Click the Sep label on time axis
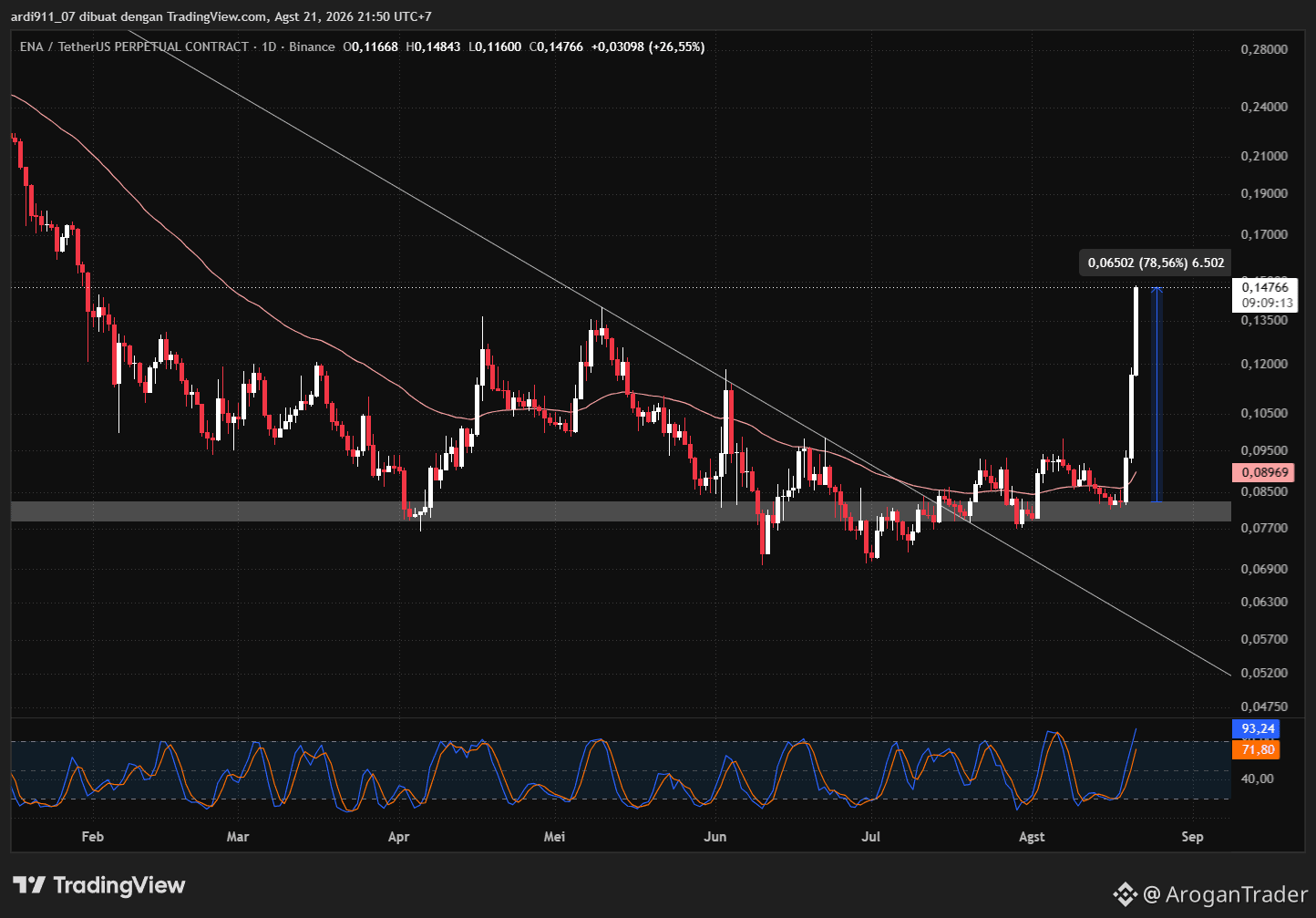This screenshot has width=1316, height=918. pyautogui.click(x=1192, y=837)
